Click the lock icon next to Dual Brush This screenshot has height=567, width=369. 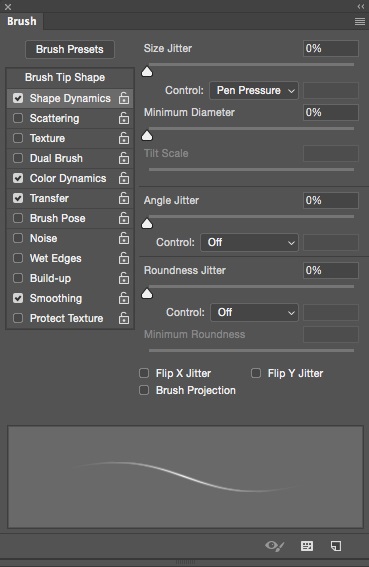point(124,158)
